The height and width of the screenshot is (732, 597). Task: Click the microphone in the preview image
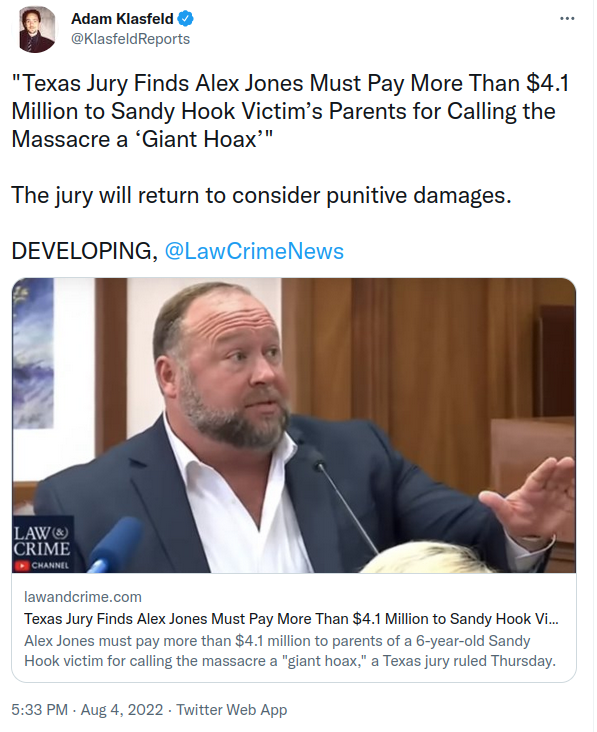(x=114, y=544)
